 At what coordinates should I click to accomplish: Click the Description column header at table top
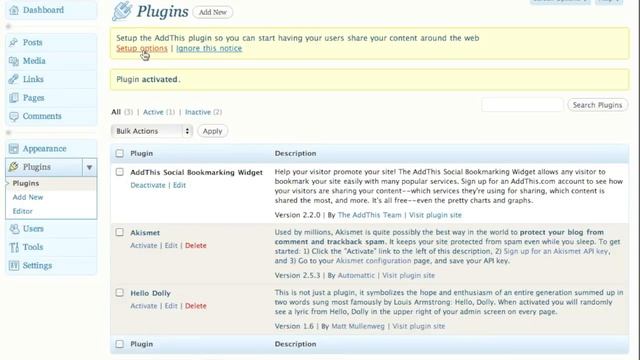coord(296,153)
